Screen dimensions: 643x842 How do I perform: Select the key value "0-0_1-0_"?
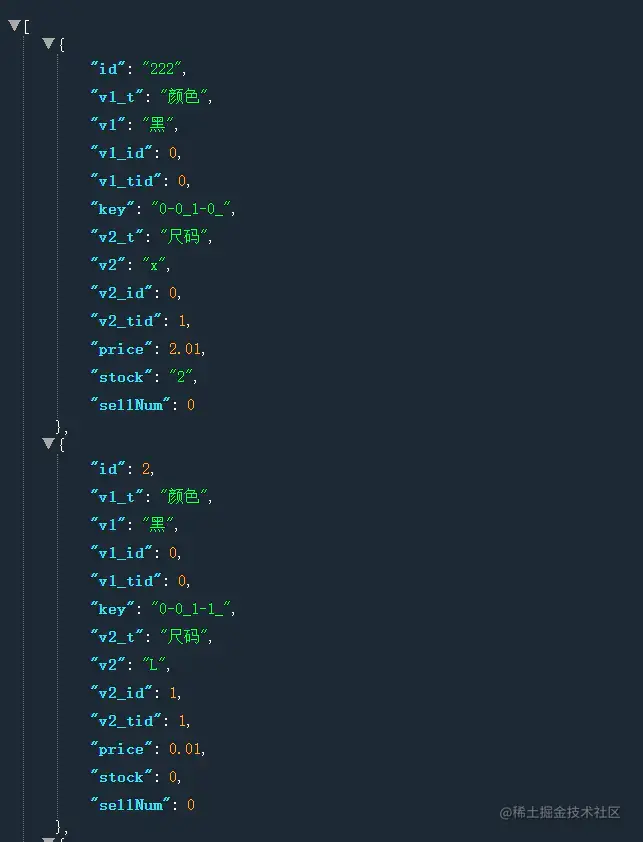pos(192,209)
